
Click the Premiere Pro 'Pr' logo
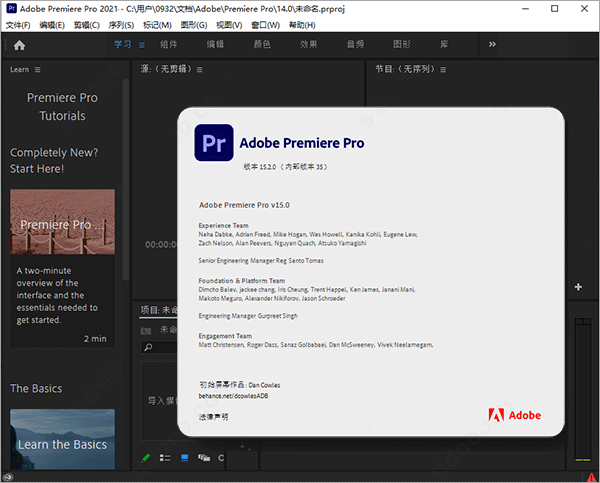214,143
